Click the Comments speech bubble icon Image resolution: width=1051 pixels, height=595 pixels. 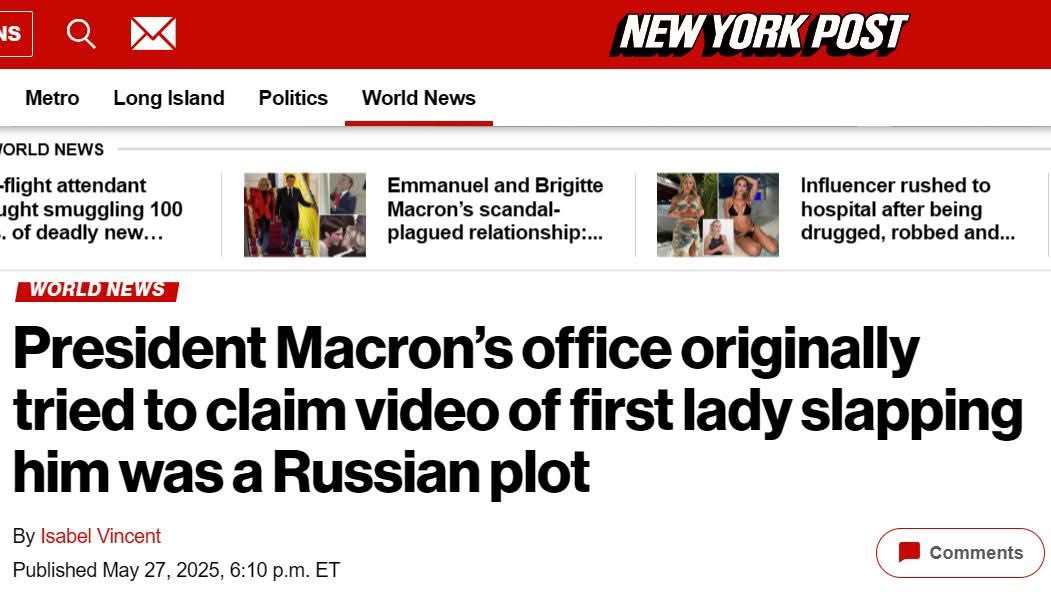tap(909, 552)
